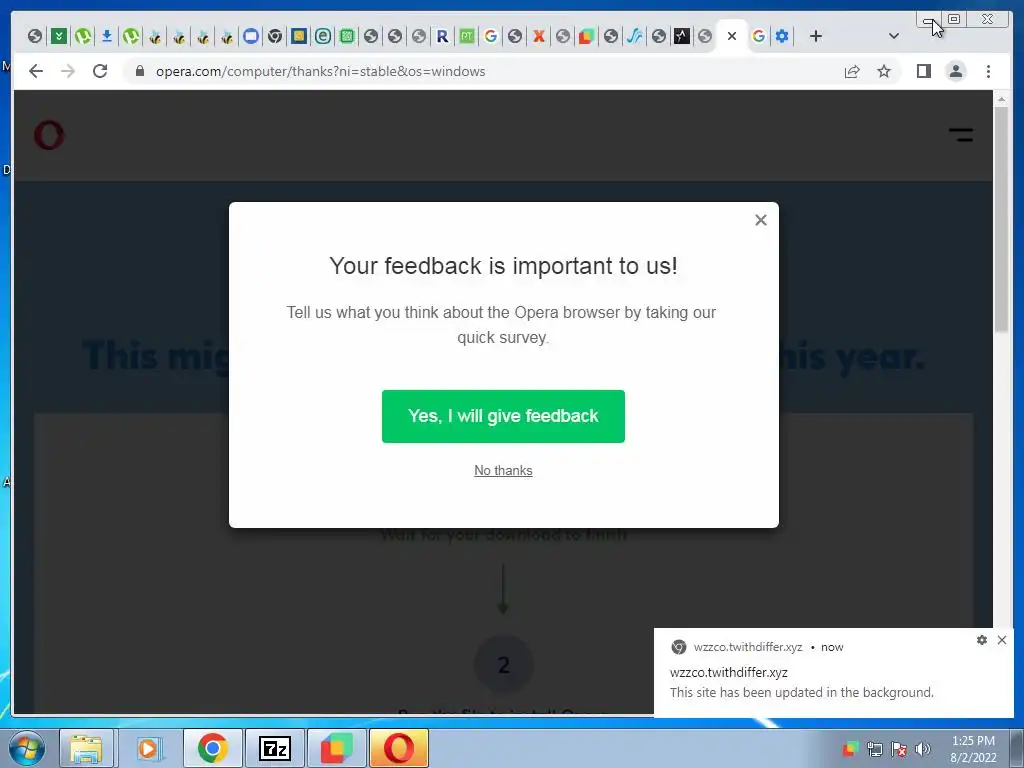
Task: Switch to the blue settings gear tab
Action: pos(782,36)
